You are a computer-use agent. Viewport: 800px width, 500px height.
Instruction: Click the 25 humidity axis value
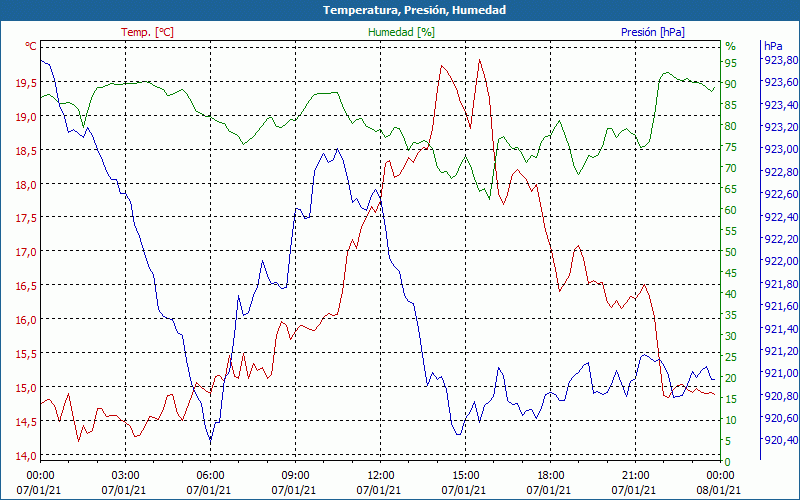pyautogui.click(x=731, y=357)
